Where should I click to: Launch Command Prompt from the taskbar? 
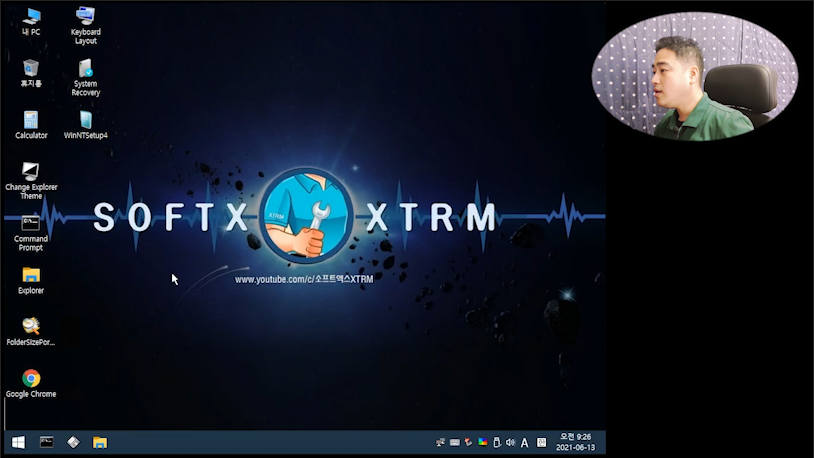click(x=47, y=442)
